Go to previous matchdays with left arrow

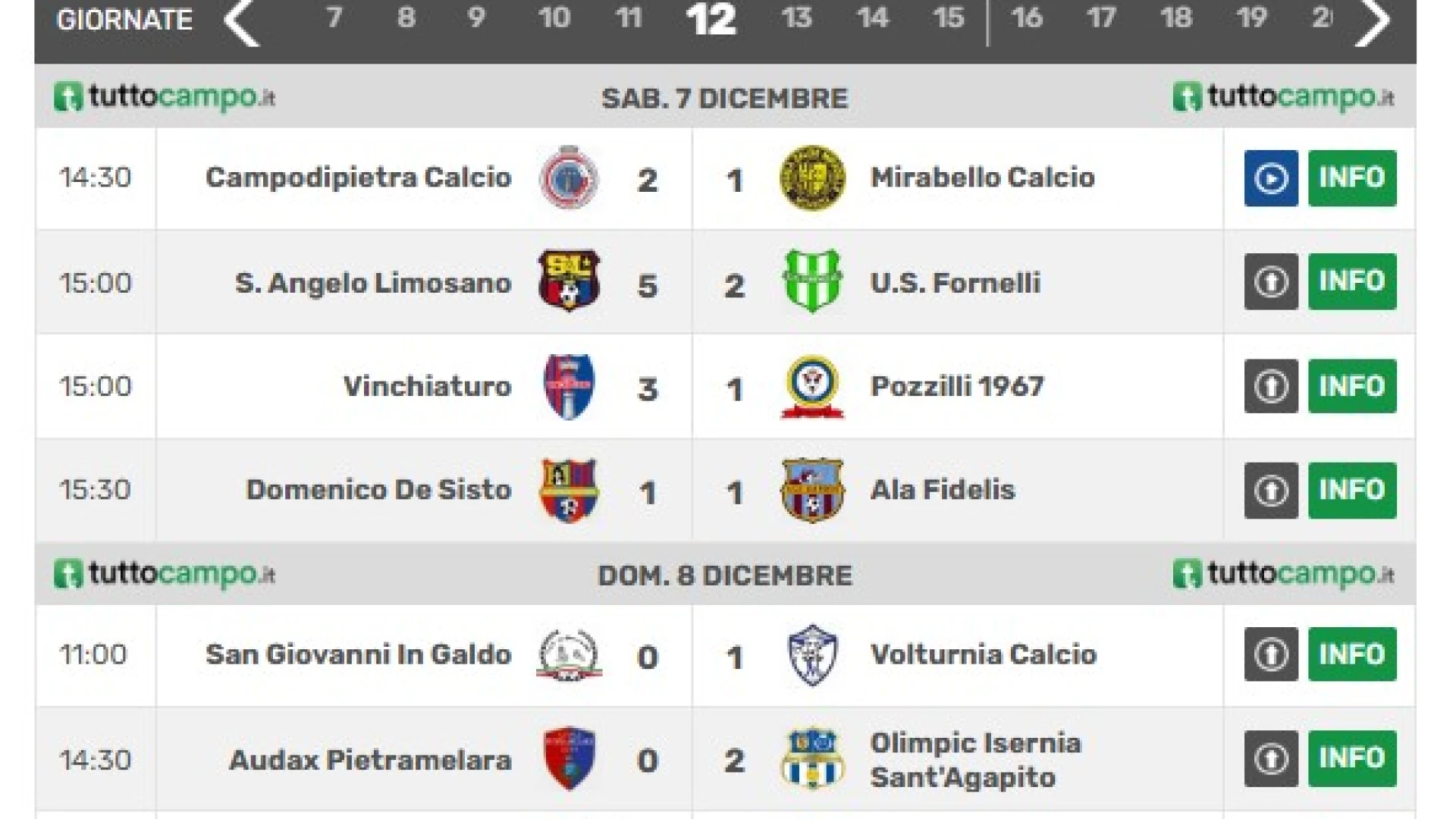click(242, 22)
